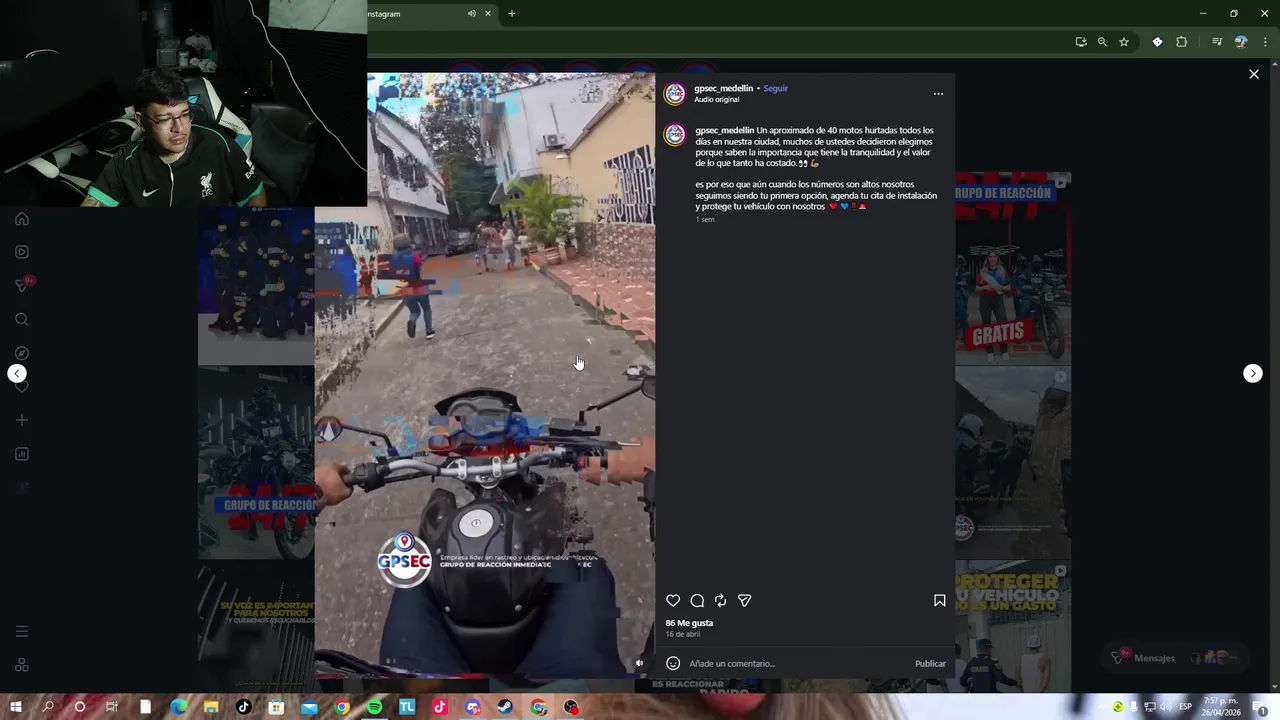
Task: Click the install app icon in the address bar
Action: (1081, 42)
